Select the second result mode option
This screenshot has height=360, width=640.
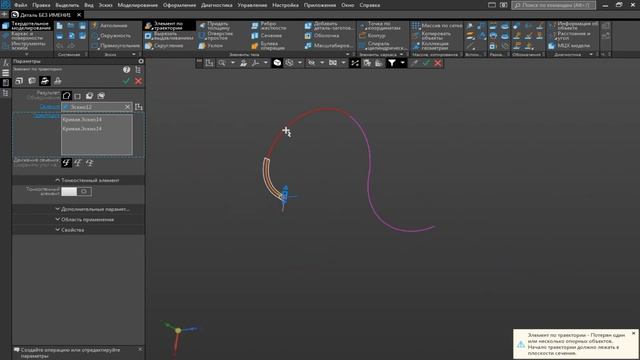(78, 96)
